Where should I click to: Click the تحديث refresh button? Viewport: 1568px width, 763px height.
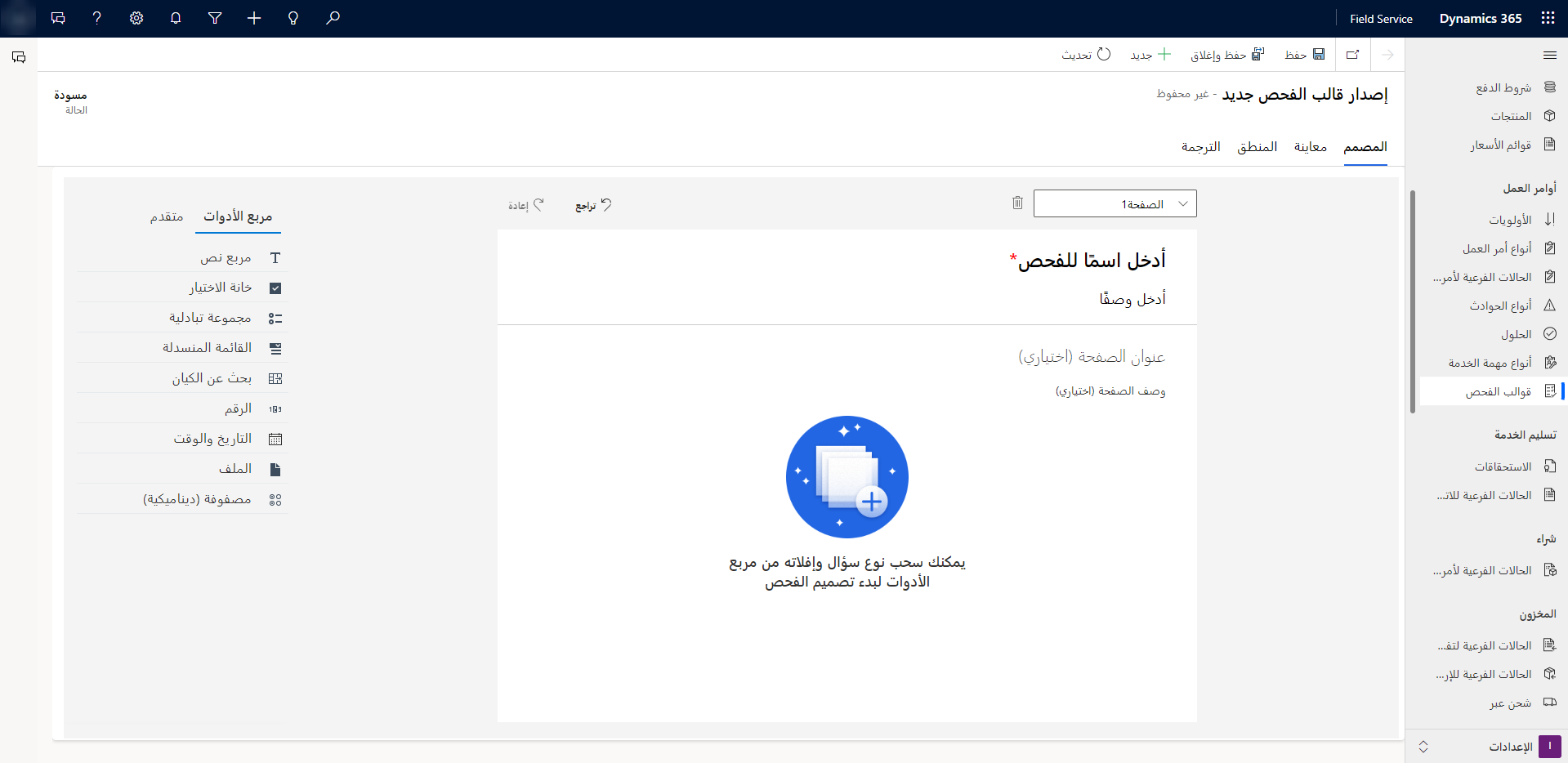click(x=1086, y=55)
